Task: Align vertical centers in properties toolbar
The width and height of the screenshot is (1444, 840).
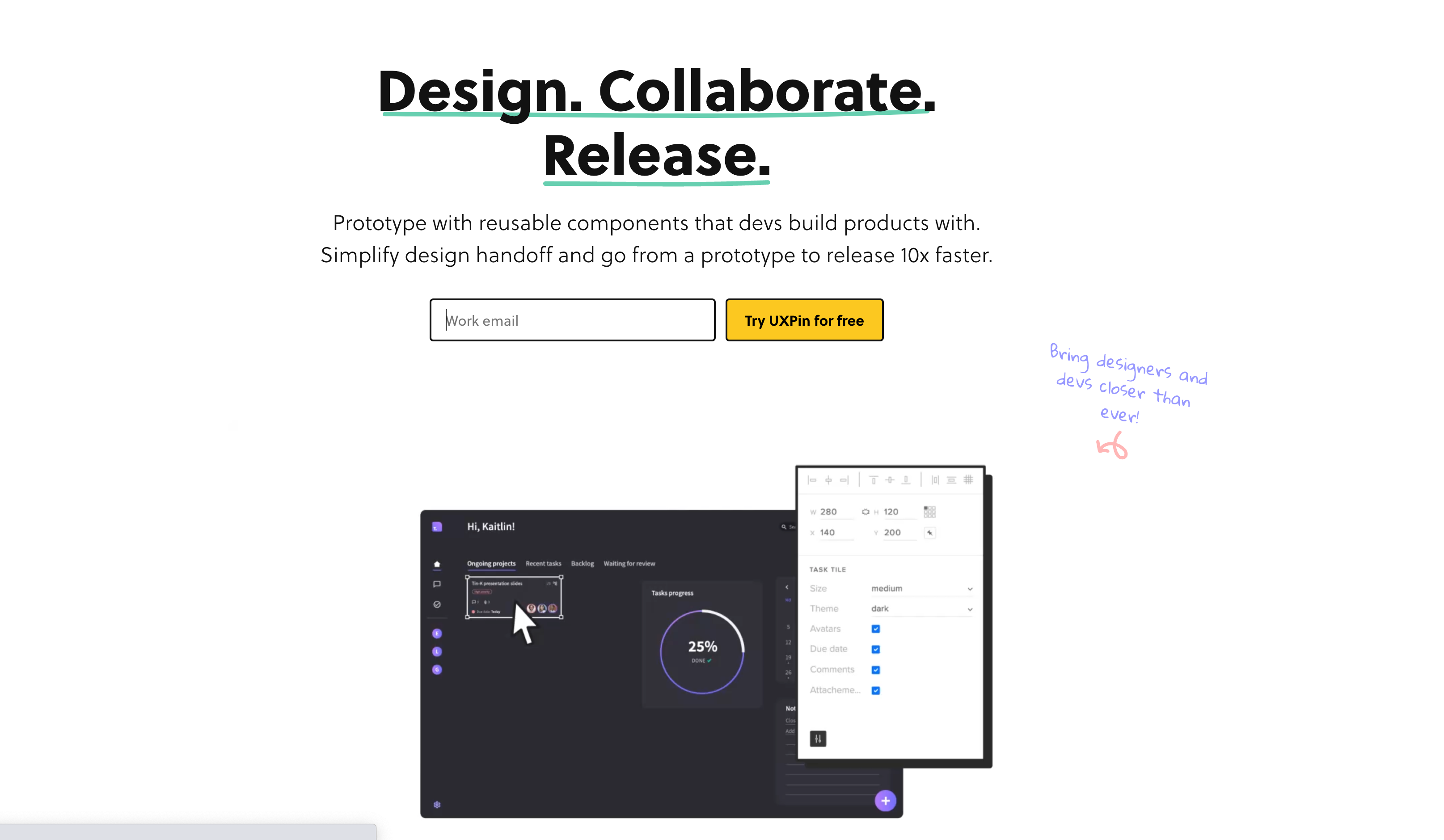Action: pyautogui.click(x=889, y=480)
